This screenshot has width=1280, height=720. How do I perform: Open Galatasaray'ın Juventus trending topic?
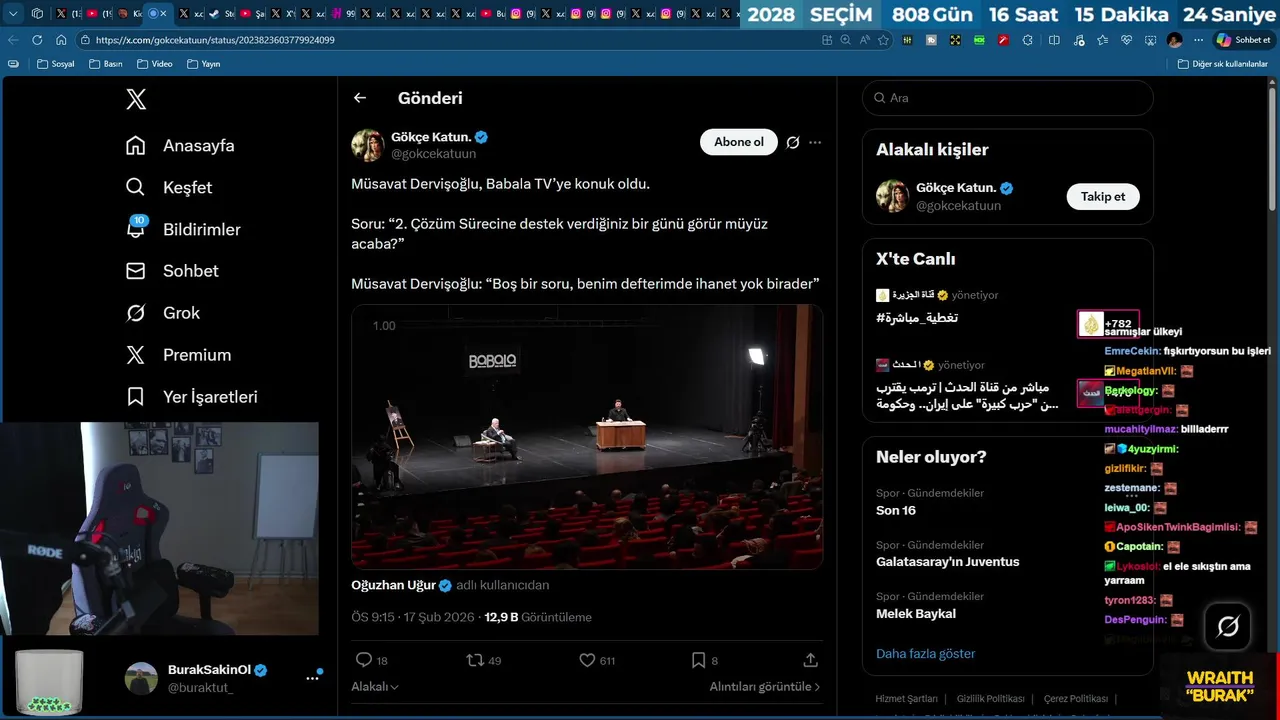point(948,562)
